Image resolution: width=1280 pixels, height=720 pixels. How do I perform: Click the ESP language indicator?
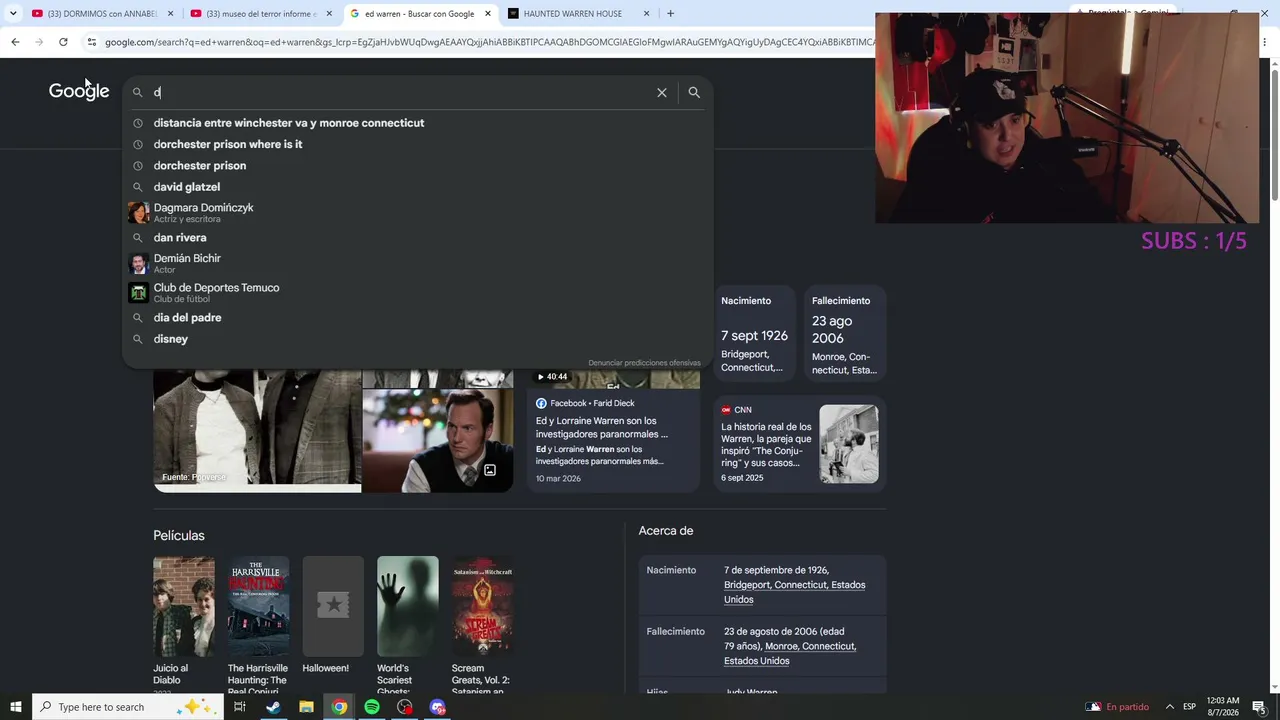(1190, 707)
